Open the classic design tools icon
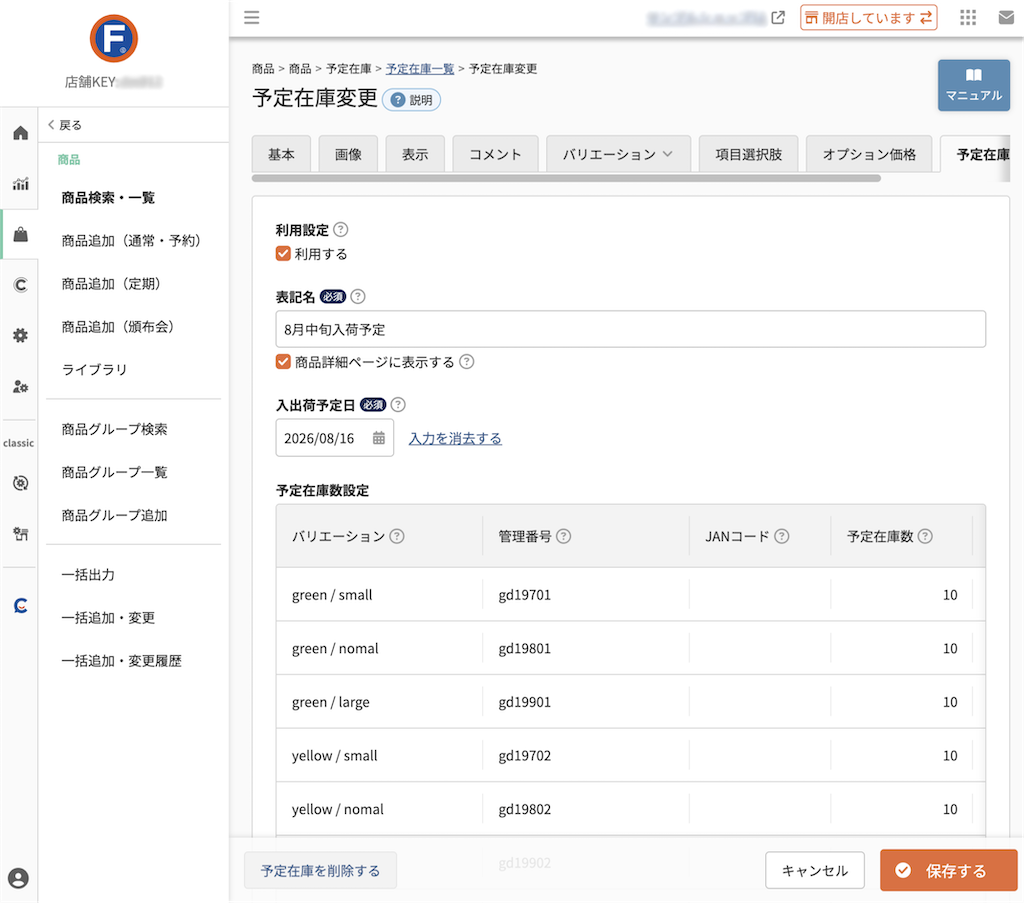Viewport: 1024px width, 903px height. coord(20,534)
